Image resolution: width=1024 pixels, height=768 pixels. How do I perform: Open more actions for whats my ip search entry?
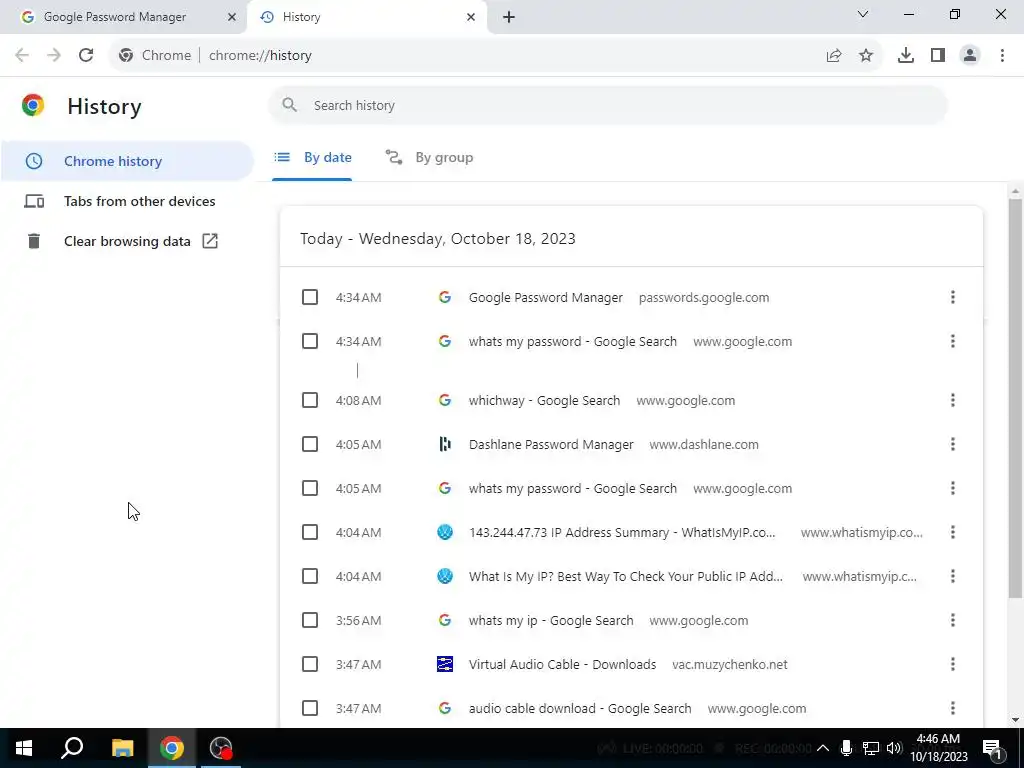pos(953,620)
